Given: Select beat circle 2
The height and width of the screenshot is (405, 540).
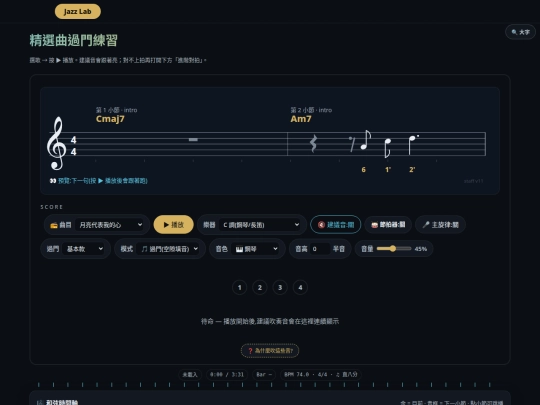Looking at the screenshot, I should tap(260, 287).
